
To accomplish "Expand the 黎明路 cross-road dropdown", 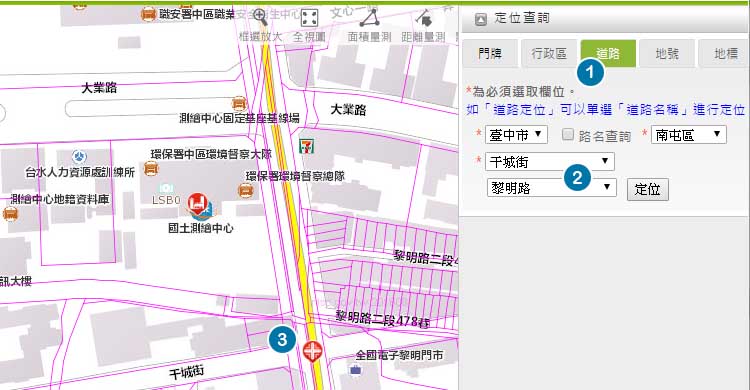I will click(x=551, y=188).
